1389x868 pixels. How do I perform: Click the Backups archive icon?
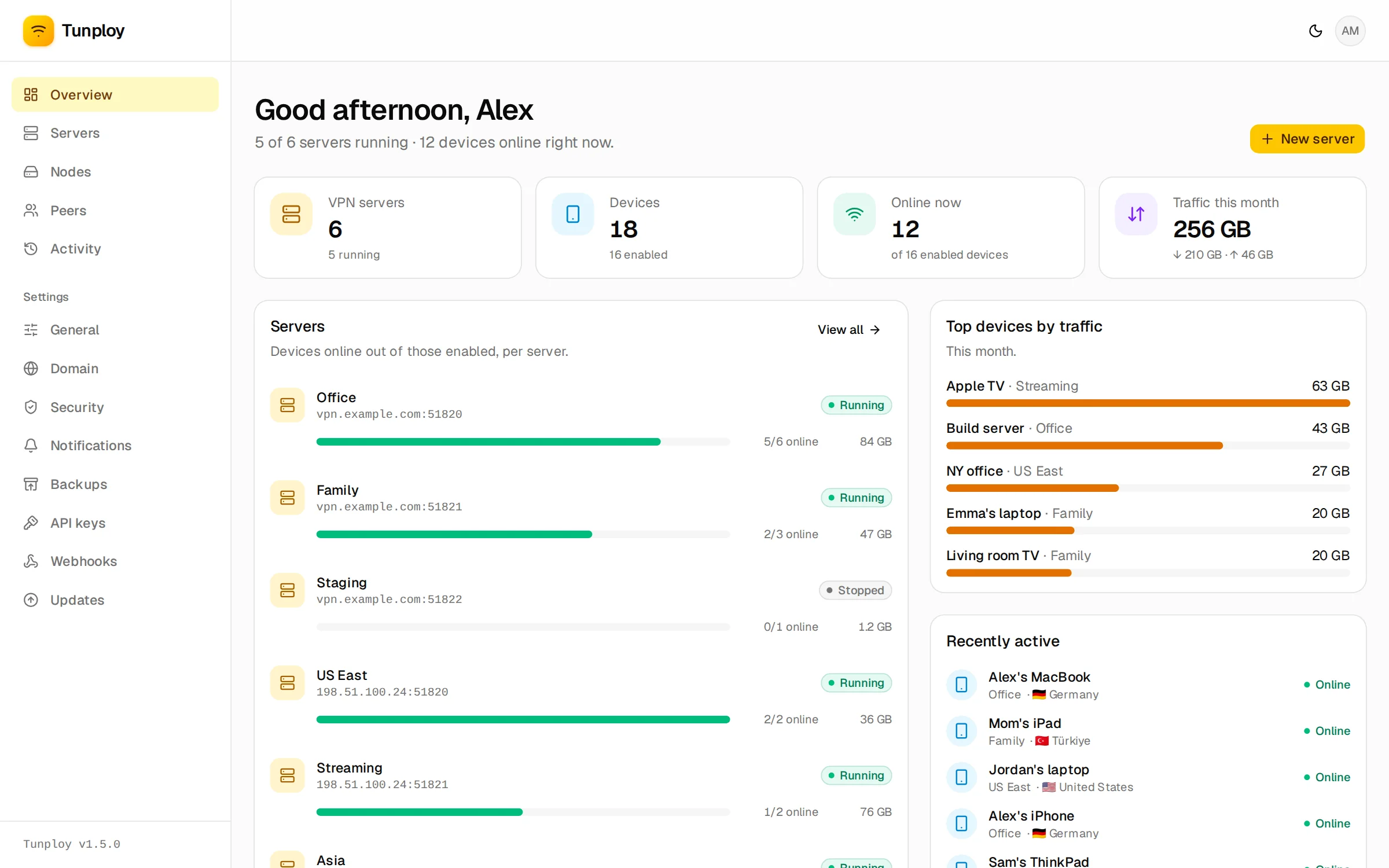(x=31, y=484)
